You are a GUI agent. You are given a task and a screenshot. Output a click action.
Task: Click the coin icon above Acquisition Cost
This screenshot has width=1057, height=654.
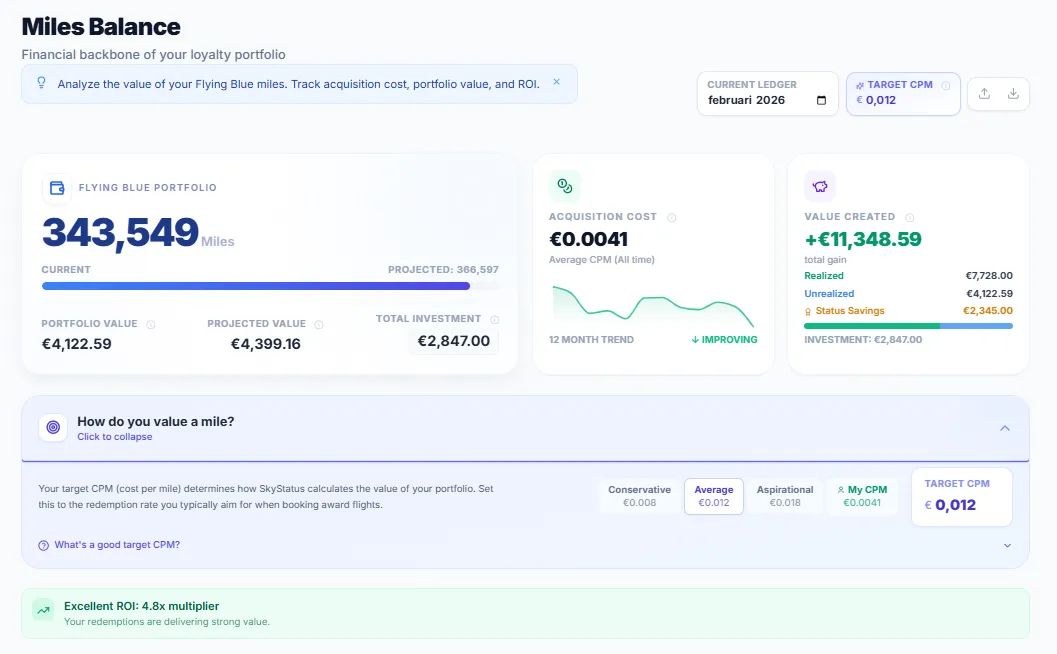565,185
